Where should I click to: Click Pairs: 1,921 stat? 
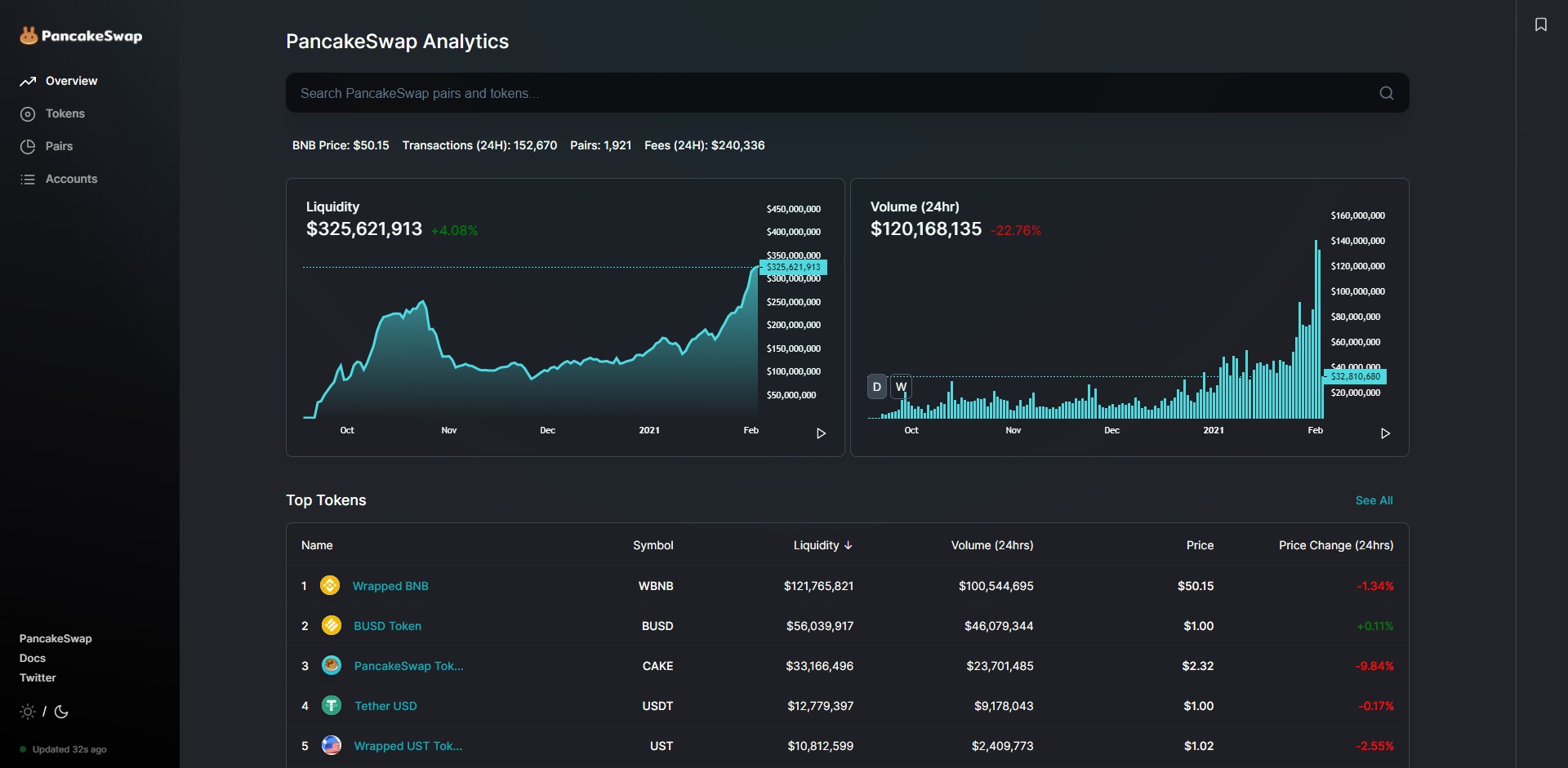click(600, 145)
